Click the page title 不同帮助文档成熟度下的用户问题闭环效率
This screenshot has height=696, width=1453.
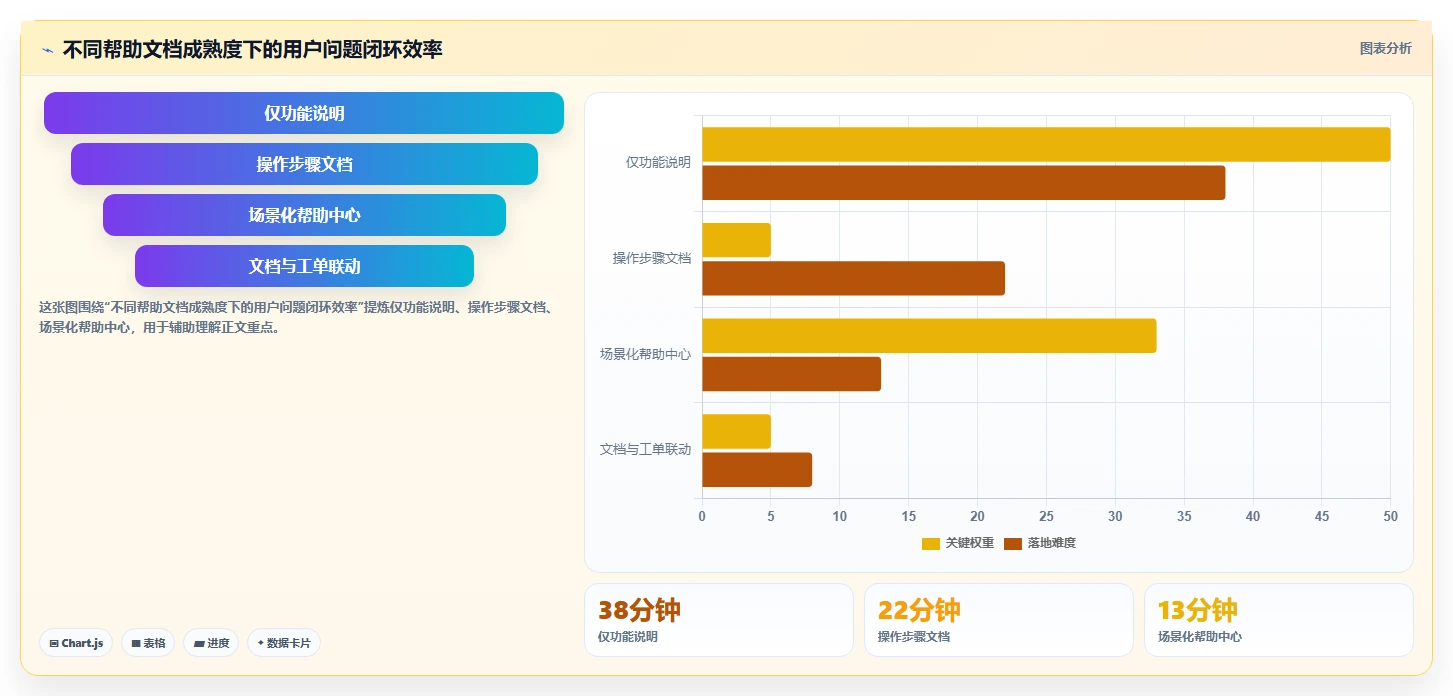(252, 49)
